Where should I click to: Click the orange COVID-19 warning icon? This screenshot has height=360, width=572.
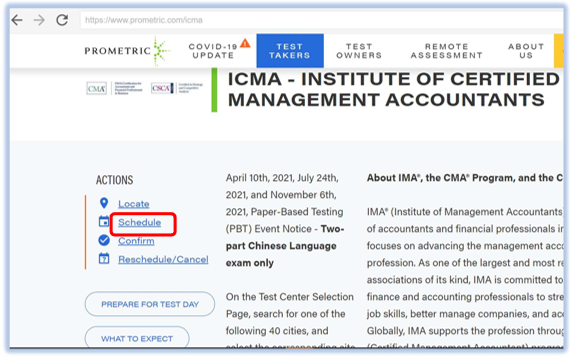pyautogui.click(x=245, y=43)
